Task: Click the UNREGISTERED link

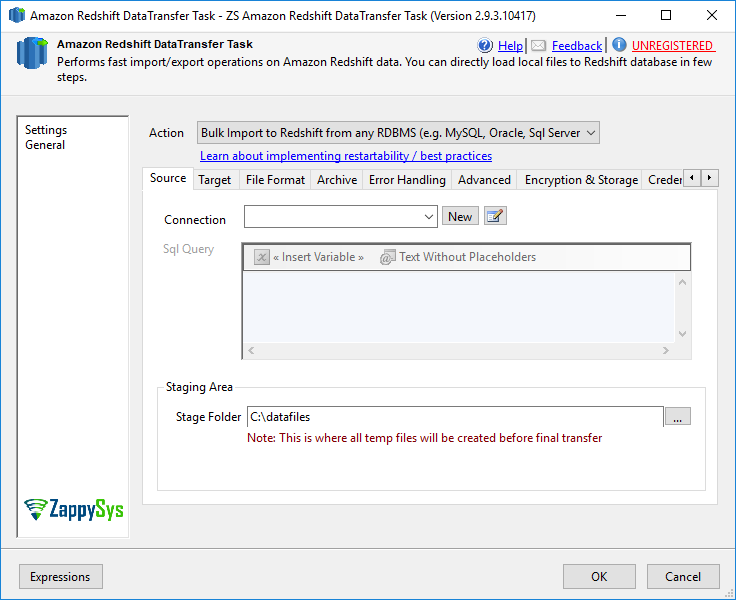Action: point(672,46)
